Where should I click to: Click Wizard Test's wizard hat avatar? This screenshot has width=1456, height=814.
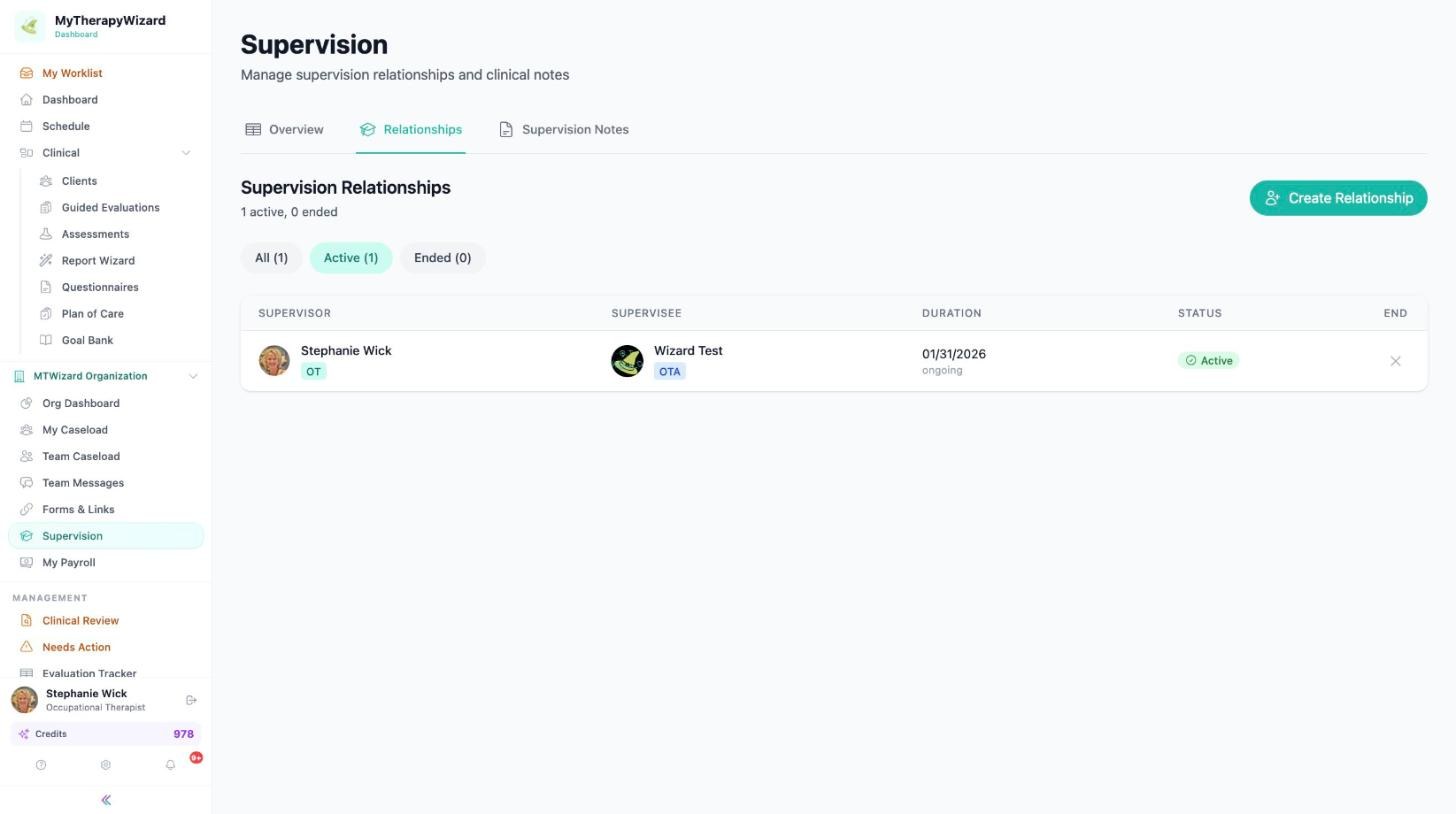click(627, 361)
